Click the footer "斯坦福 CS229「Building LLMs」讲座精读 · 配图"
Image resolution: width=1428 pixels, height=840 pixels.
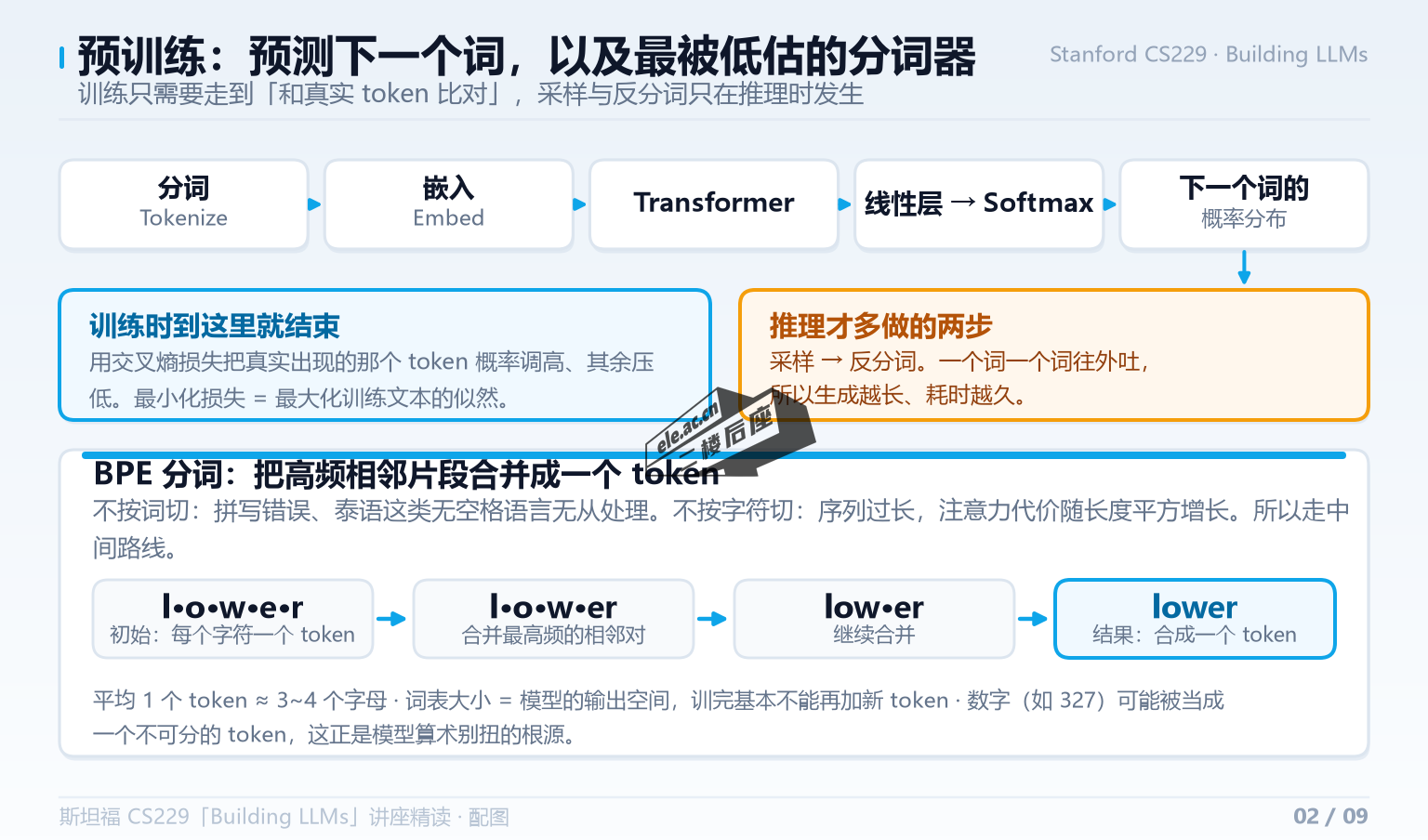[x=284, y=817]
